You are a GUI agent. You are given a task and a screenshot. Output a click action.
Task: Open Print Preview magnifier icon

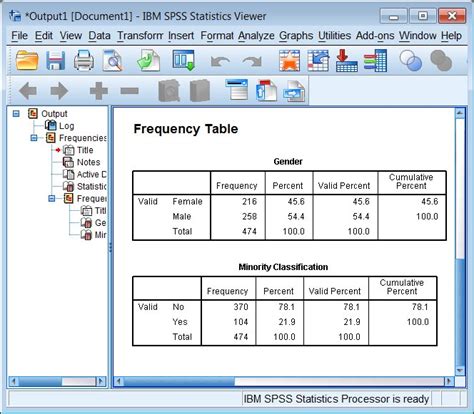coord(112,60)
